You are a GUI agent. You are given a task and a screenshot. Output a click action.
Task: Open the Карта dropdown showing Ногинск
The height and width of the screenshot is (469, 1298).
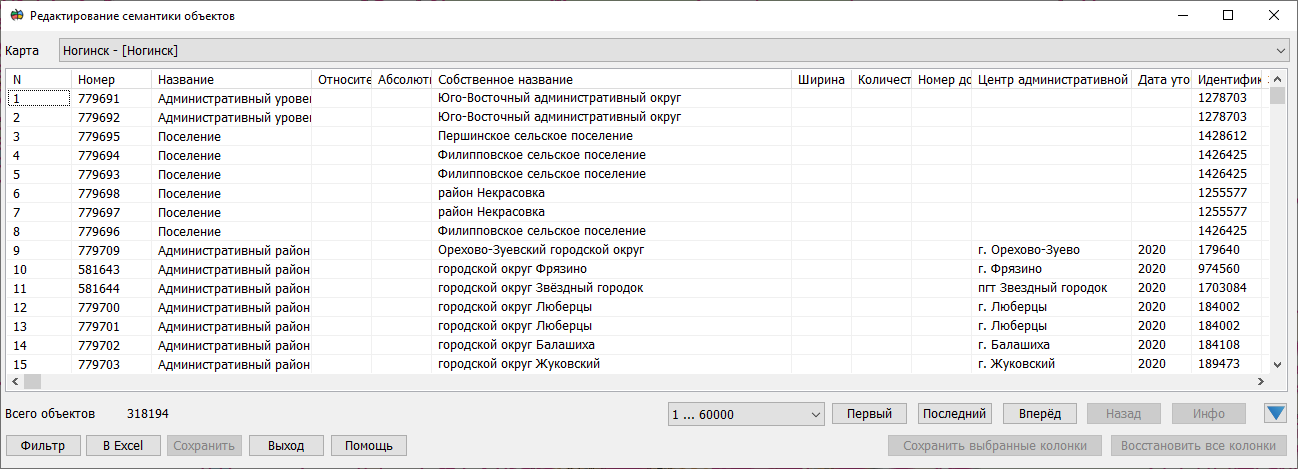pyautogui.click(x=674, y=50)
